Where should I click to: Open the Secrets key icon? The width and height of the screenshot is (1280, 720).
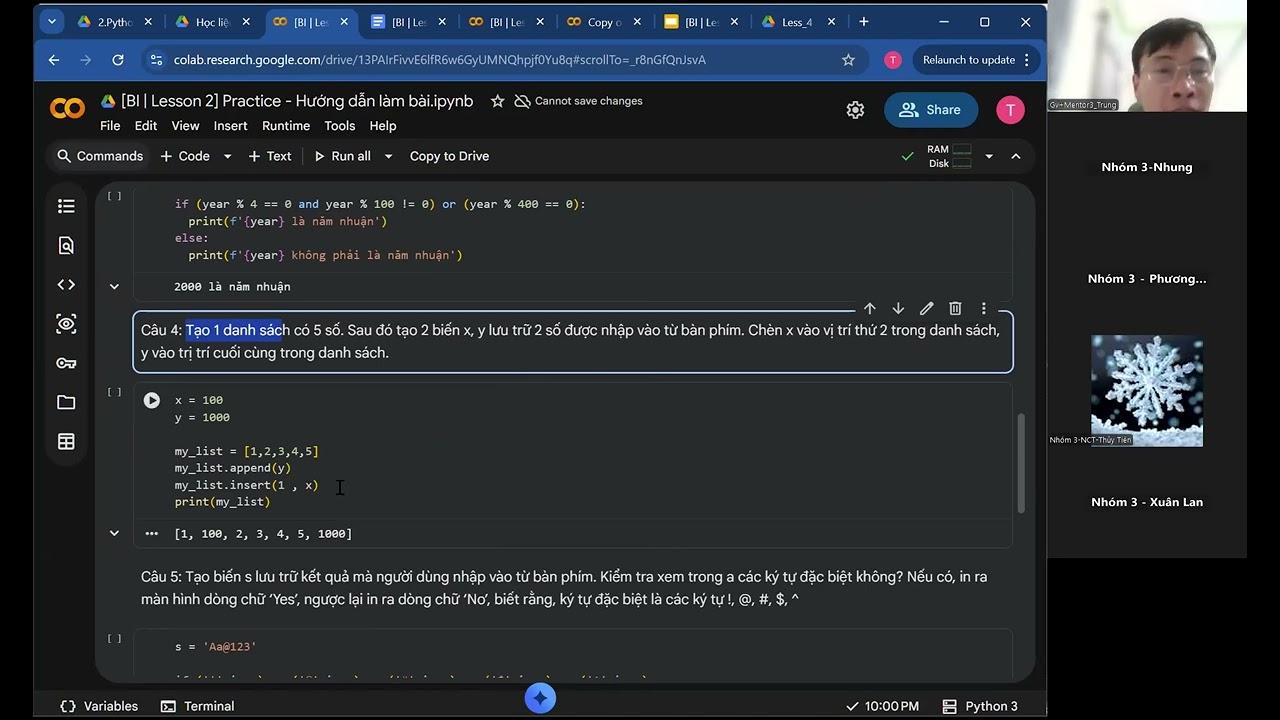click(x=66, y=363)
